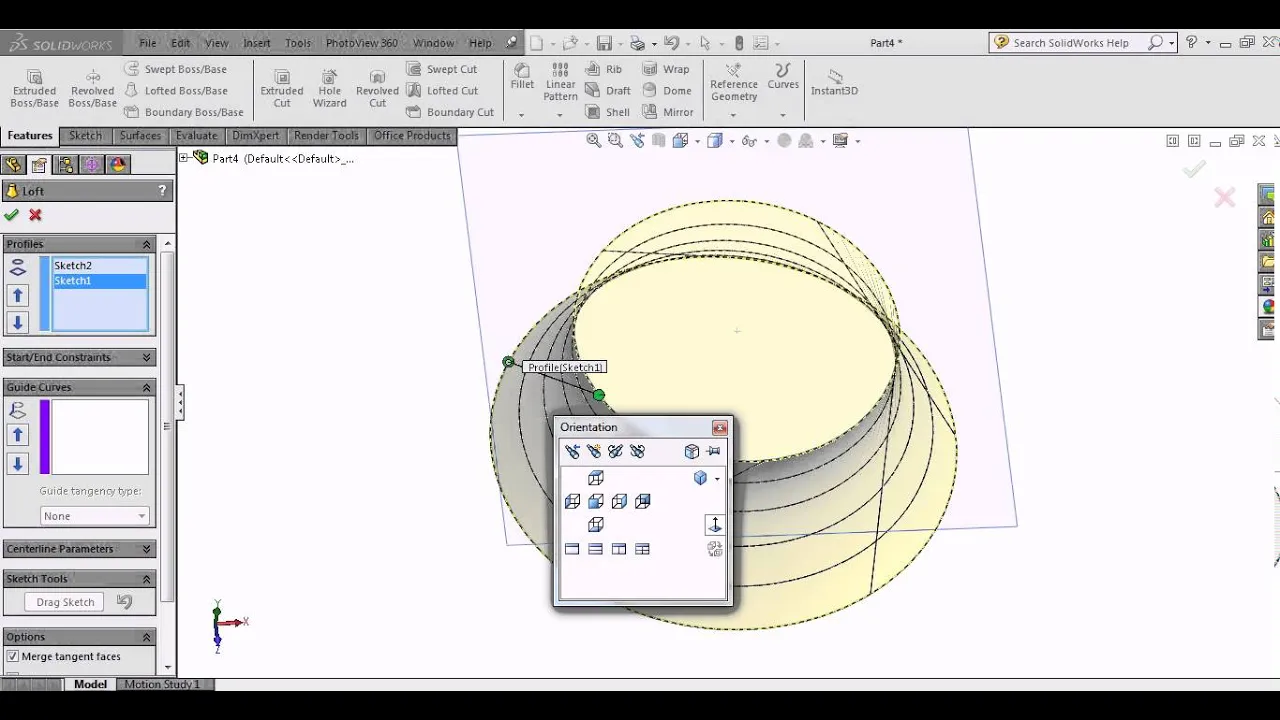Screen dimensions: 1280x720
Task: Cancel the Loft with red X
Action: coord(35,215)
